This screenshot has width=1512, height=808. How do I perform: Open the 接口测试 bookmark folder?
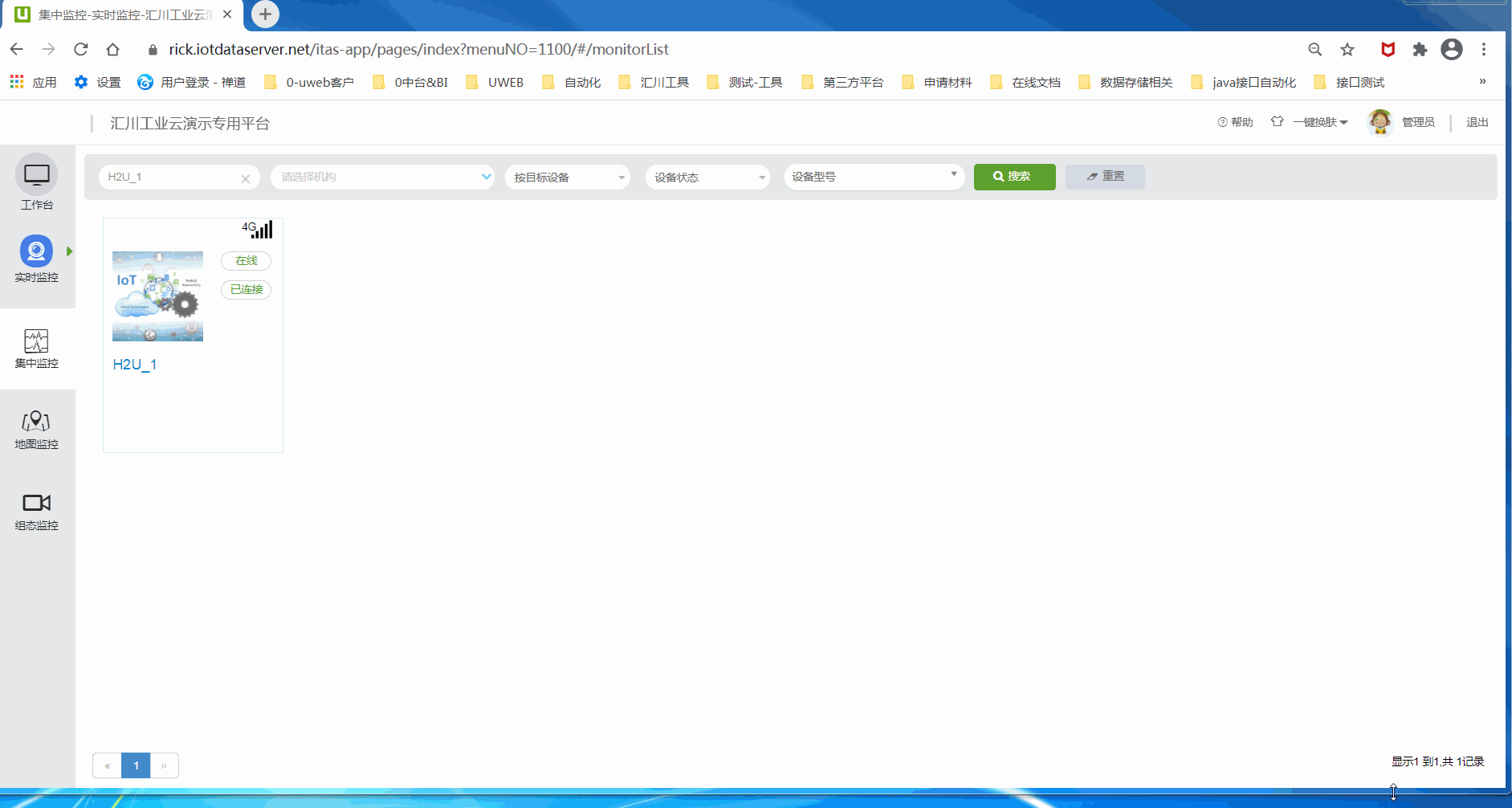click(x=1349, y=82)
